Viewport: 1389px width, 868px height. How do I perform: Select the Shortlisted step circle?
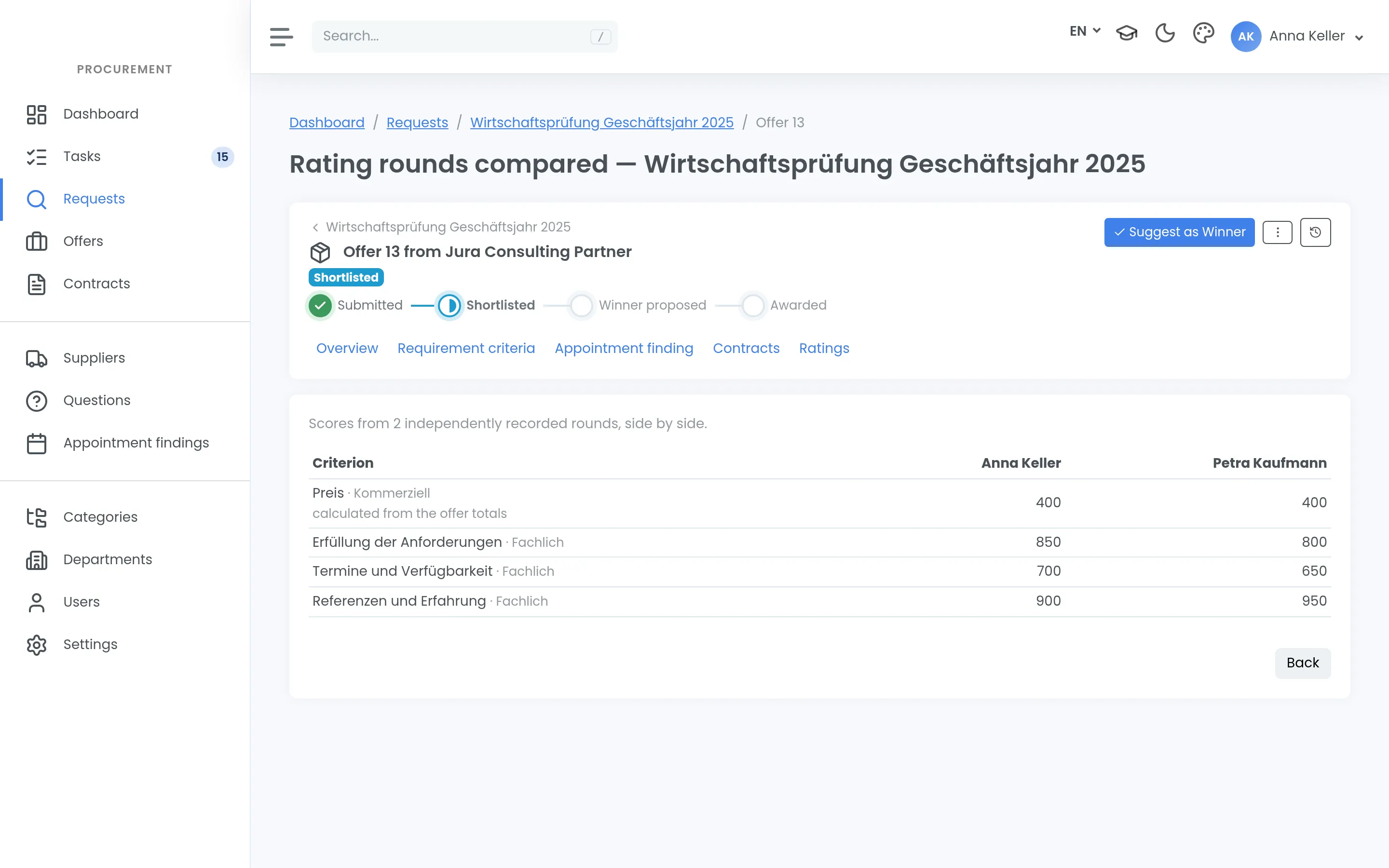[449, 305]
